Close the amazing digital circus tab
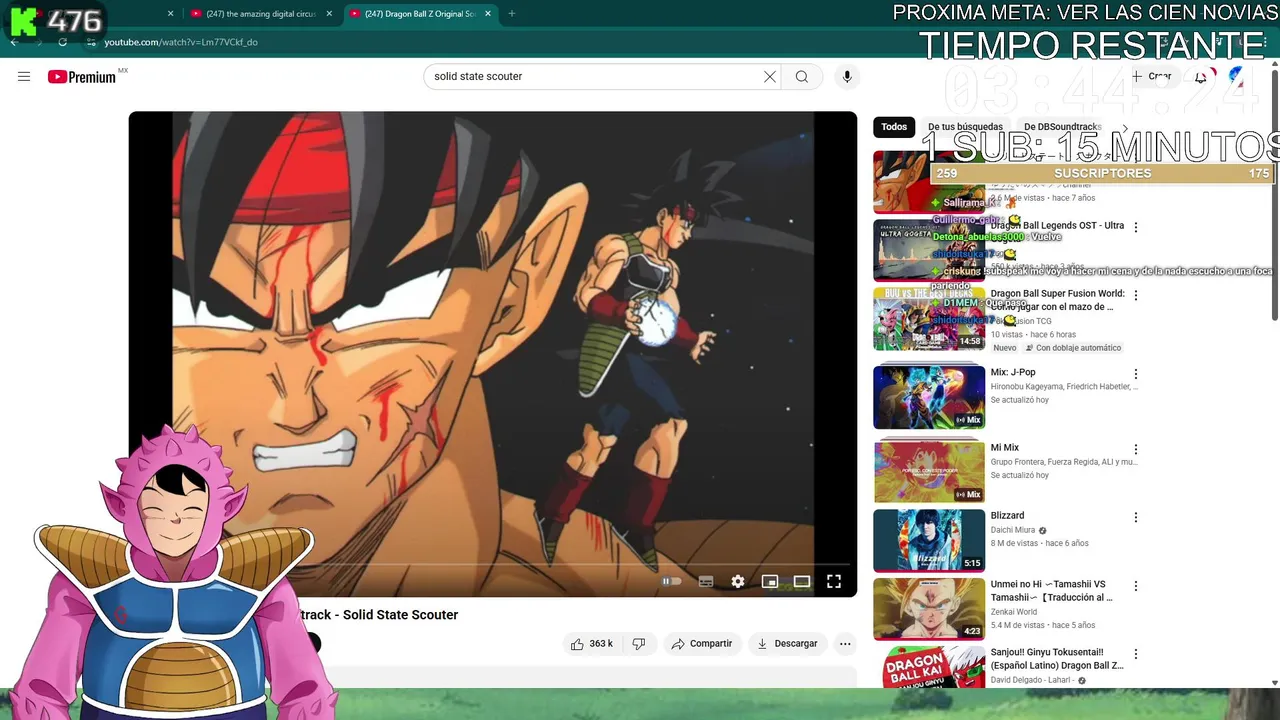Viewport: 1280px width, 720px height. point(329,14)
